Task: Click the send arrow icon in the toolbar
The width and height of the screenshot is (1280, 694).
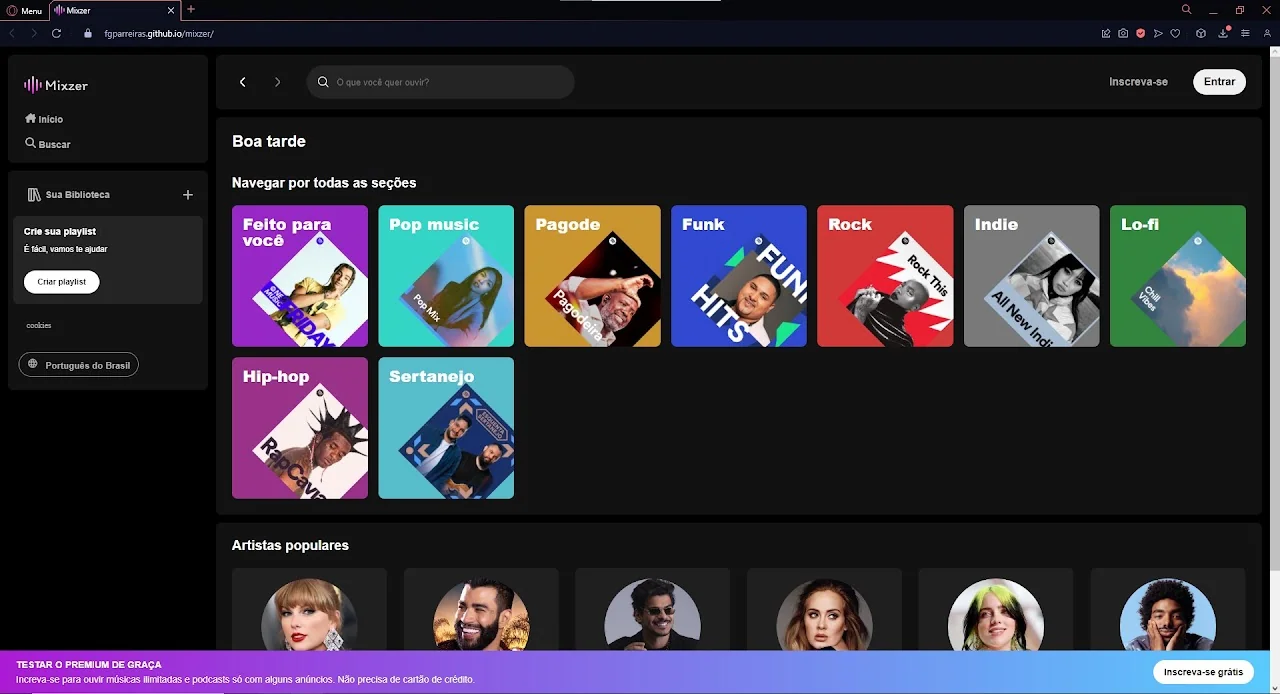Action: 1158,33
